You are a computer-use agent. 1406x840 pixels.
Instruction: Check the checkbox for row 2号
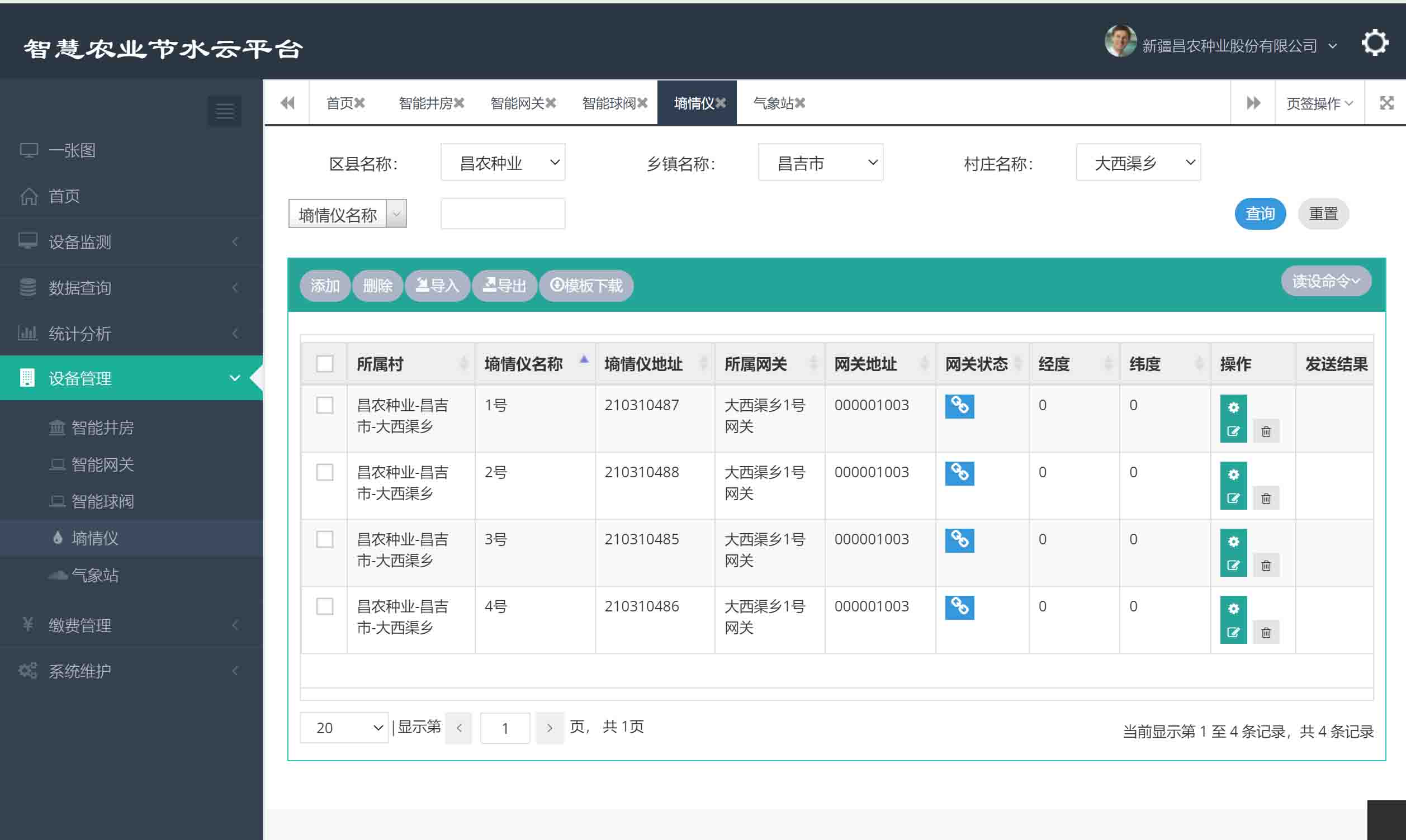pos(324,472)
